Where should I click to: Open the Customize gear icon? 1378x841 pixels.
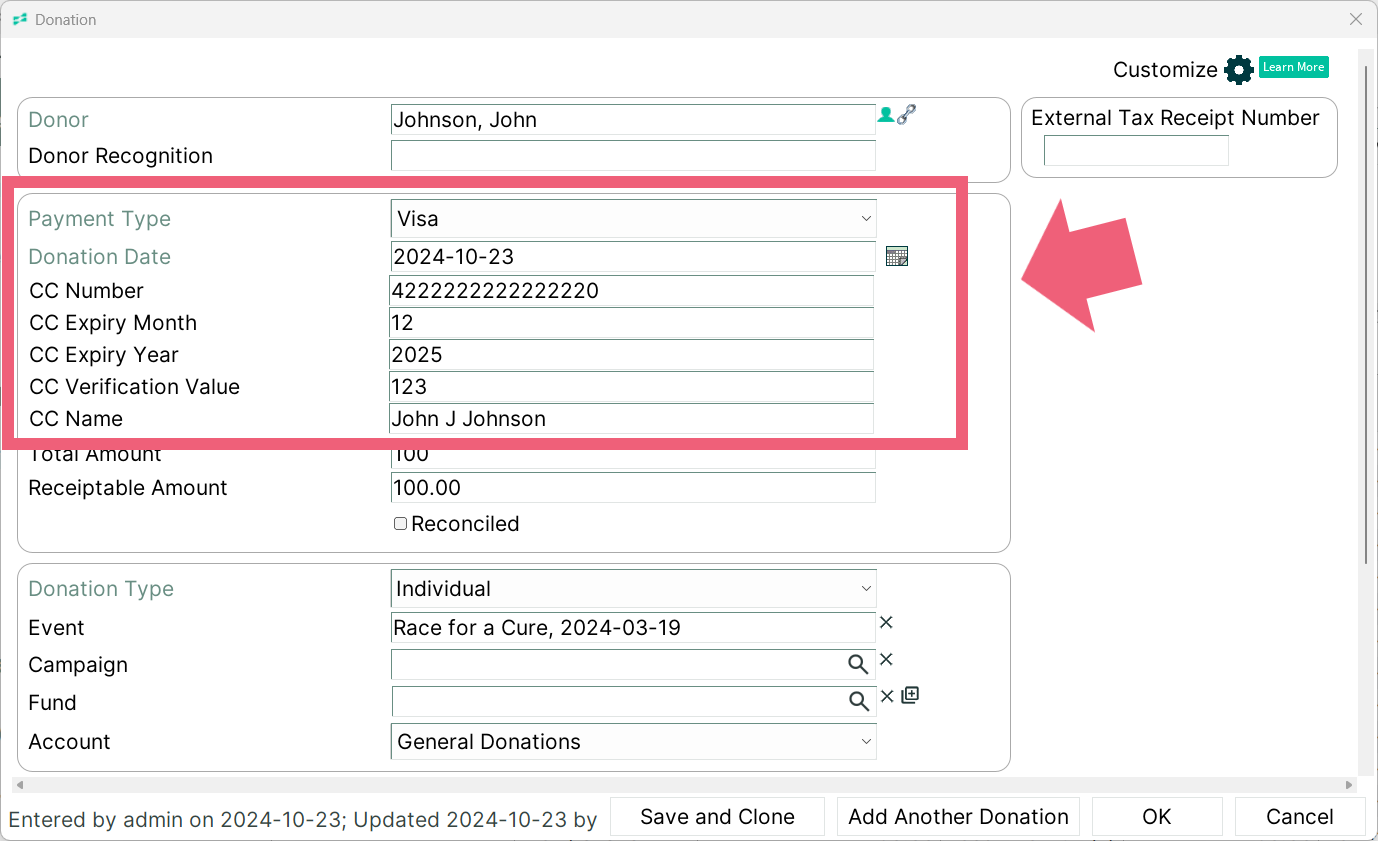pos(1238,70)
